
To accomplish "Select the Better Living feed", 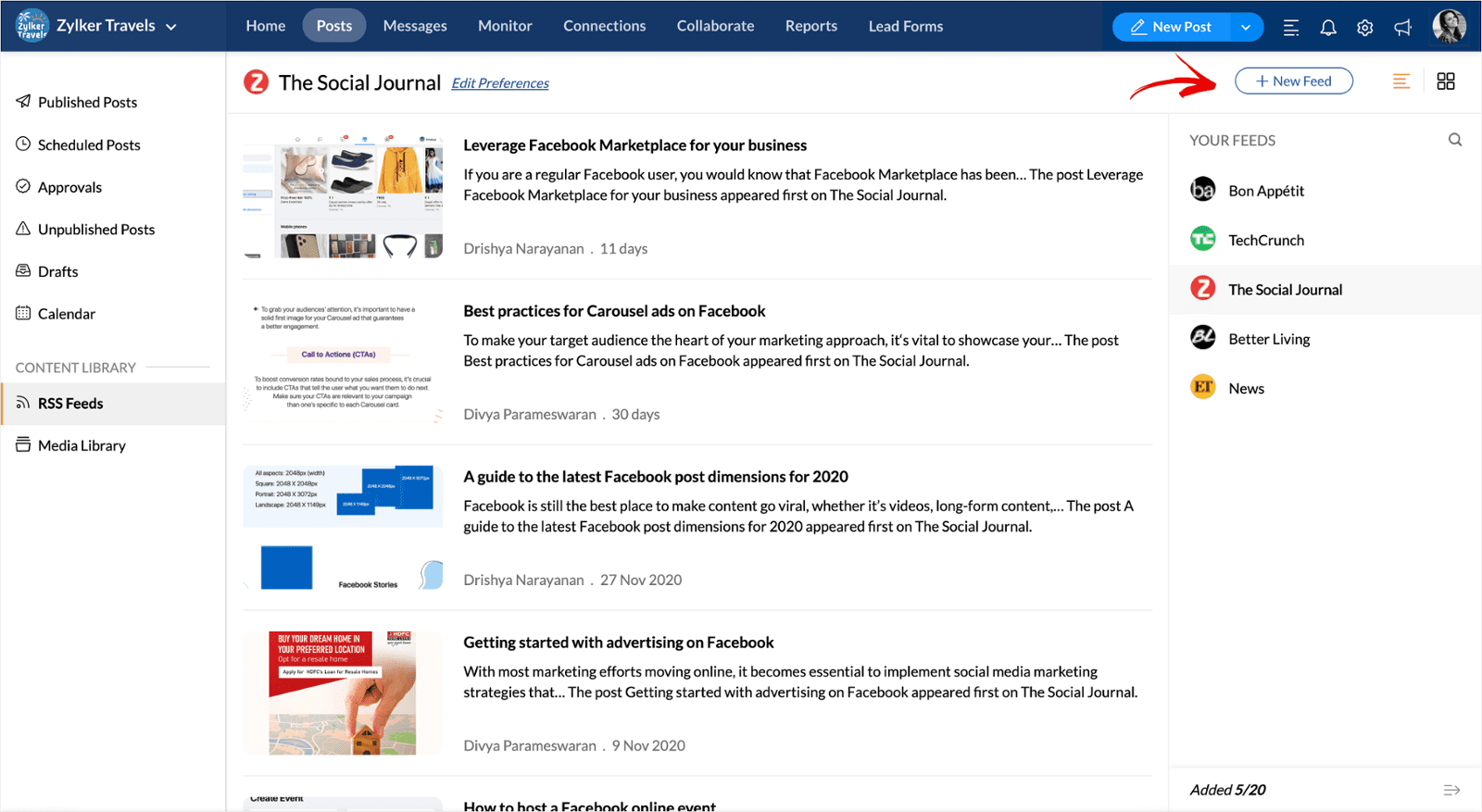I will [1325, 339].
